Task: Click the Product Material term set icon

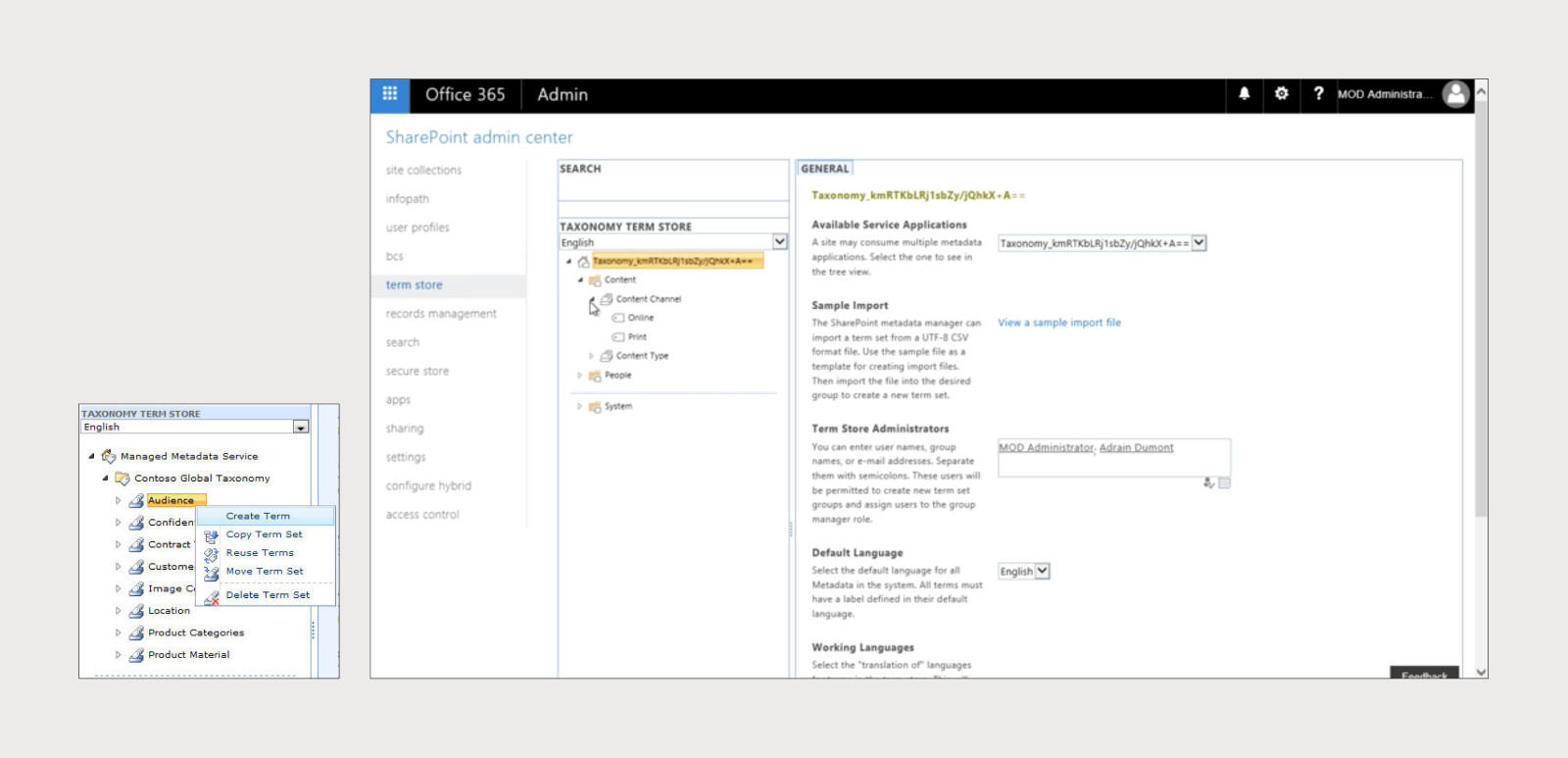Action: pos(136,655)
